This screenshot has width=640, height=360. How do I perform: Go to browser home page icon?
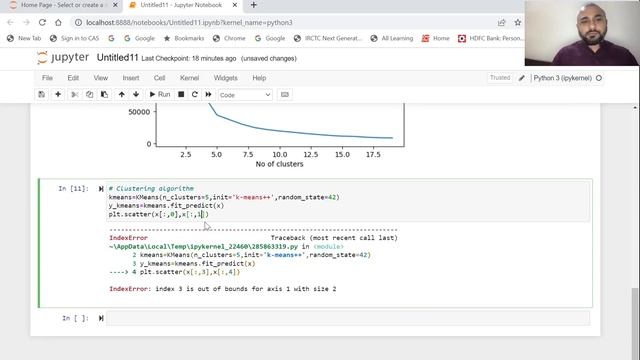pyautogui.click(x=58, y=22)
